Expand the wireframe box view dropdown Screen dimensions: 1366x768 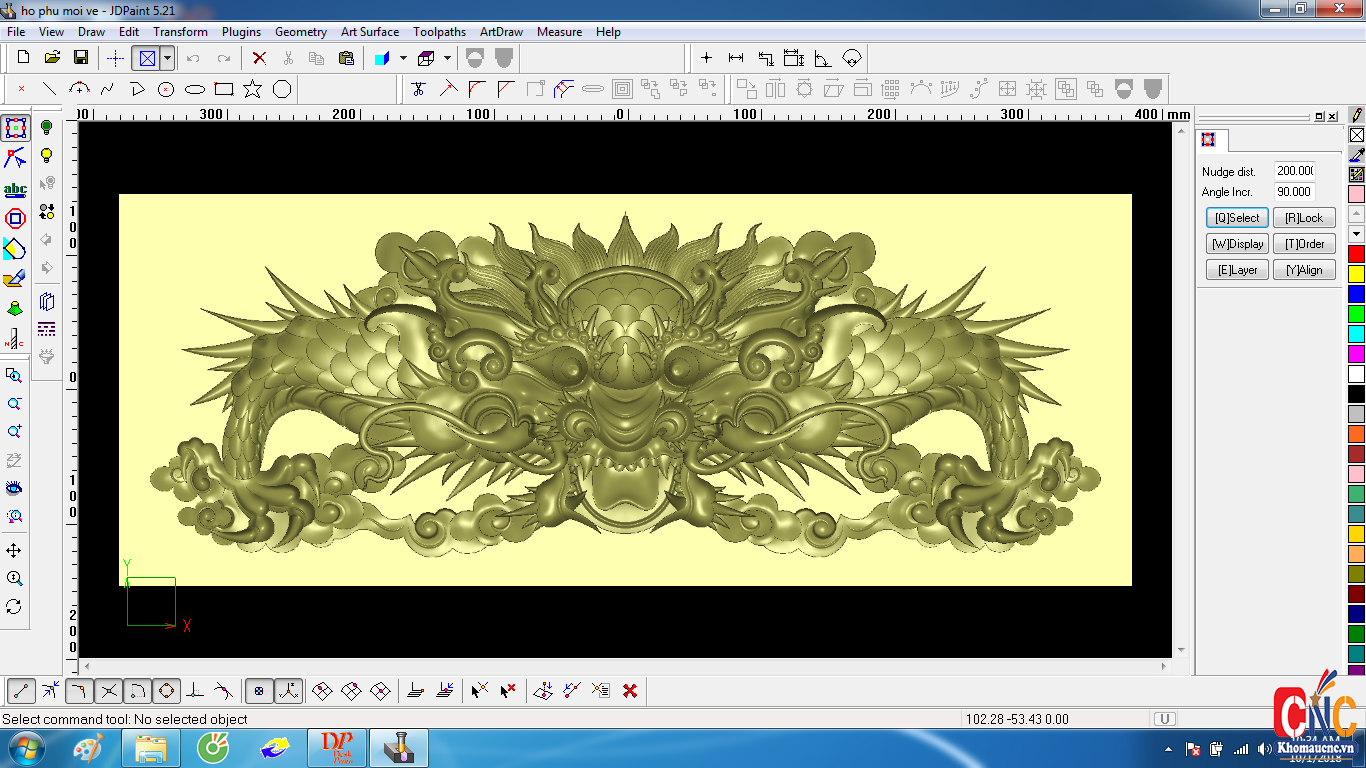[447, 58]
